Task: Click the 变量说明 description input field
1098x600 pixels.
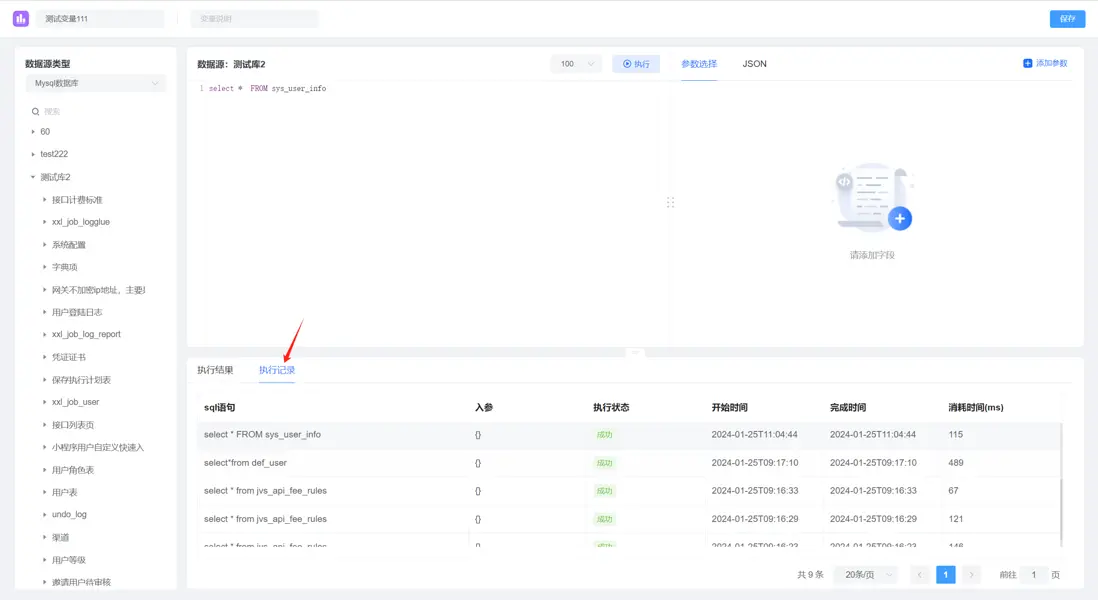Action: click(254, 19)
